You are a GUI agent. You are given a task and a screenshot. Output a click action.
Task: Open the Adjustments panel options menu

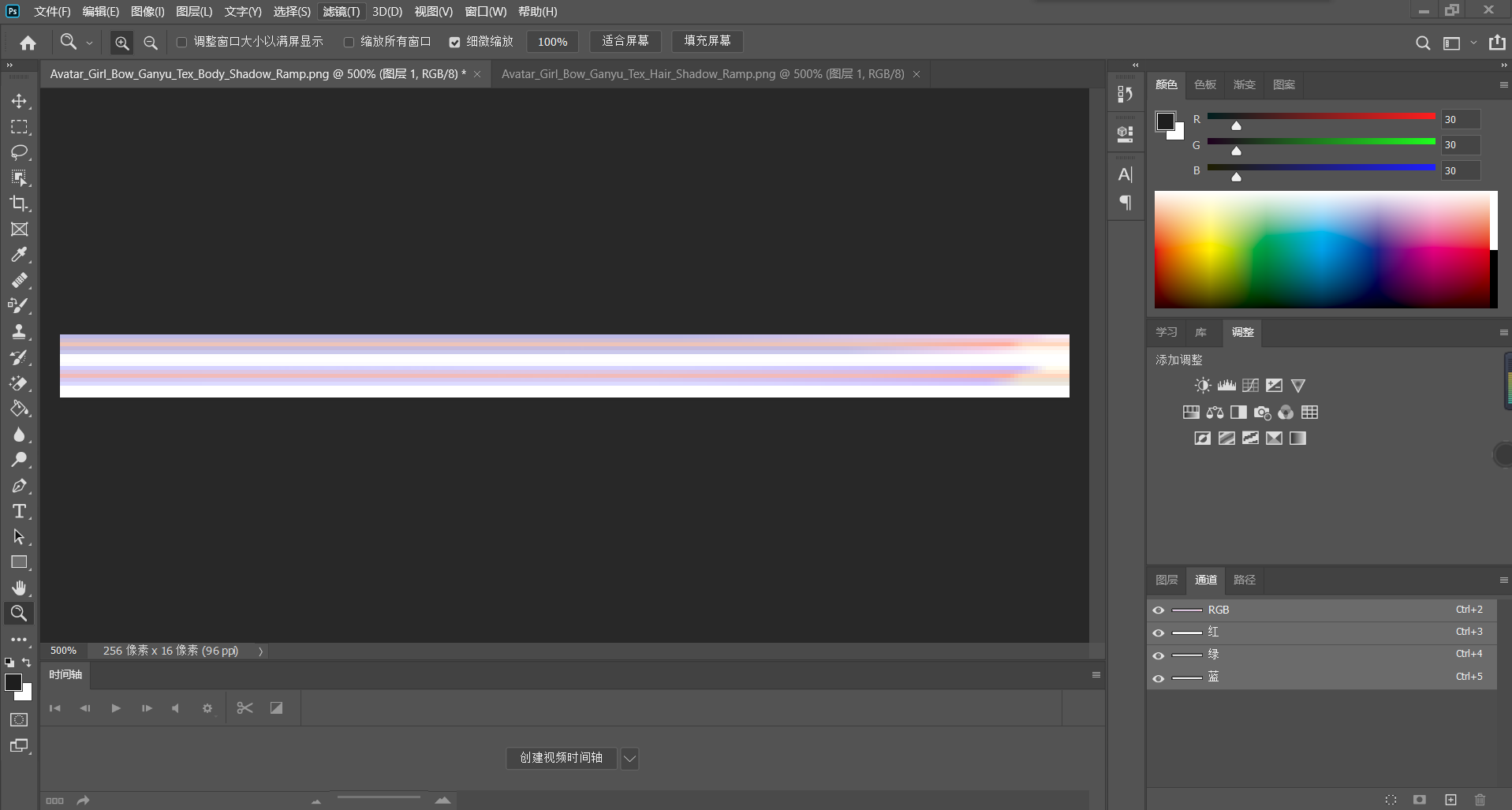click(1503, 332)
